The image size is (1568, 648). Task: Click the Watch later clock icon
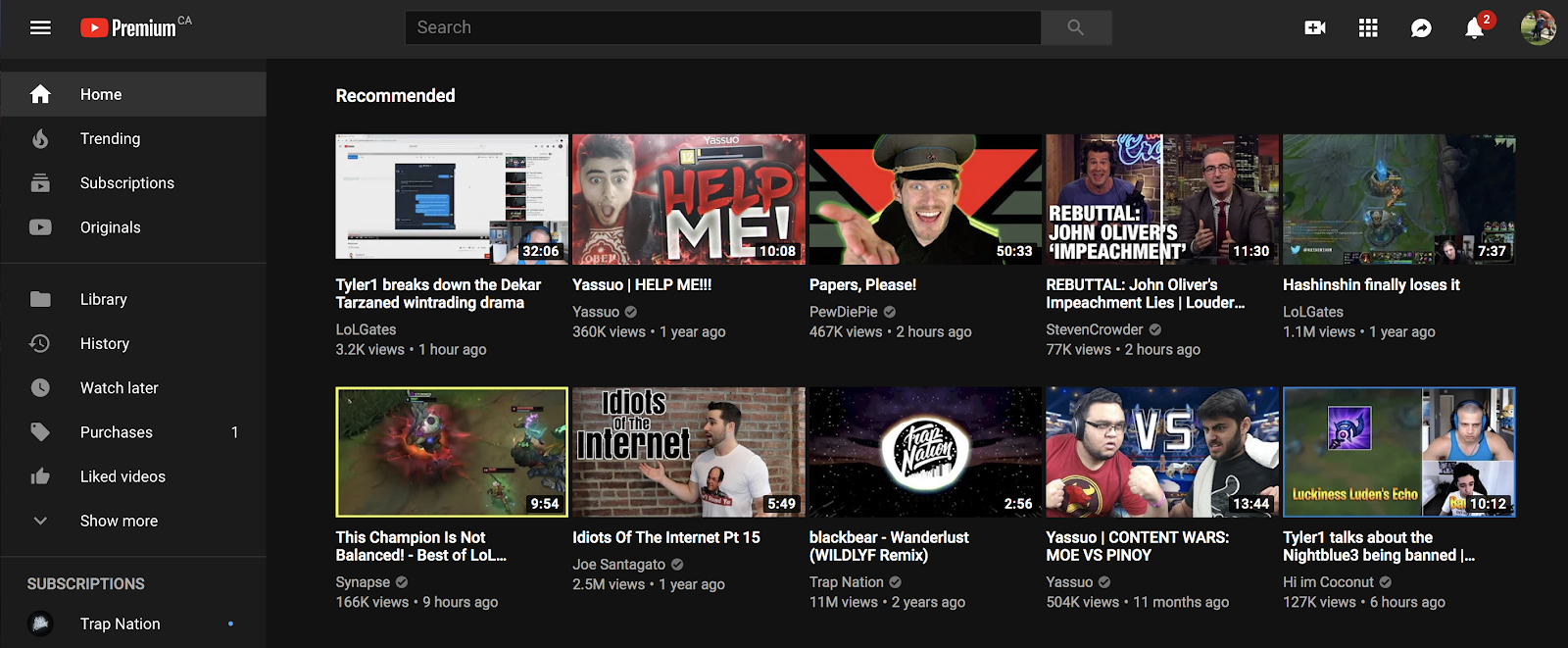(40, 387)
